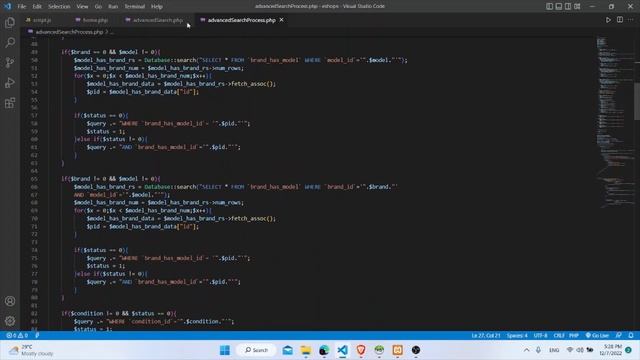Open the Go menu
640x360 pixels.
tap(98, 7)
